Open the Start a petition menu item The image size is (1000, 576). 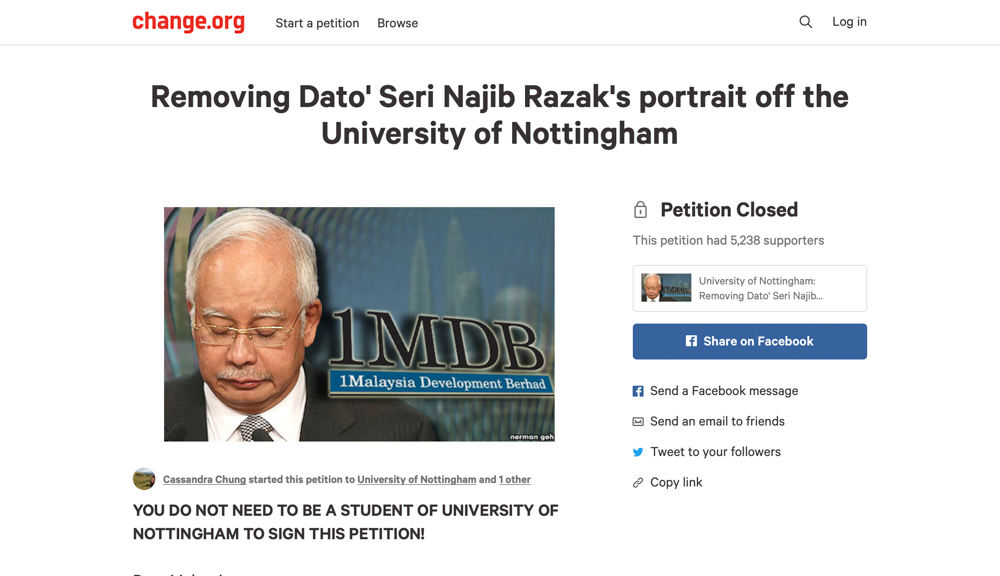(x=317, y=23)
